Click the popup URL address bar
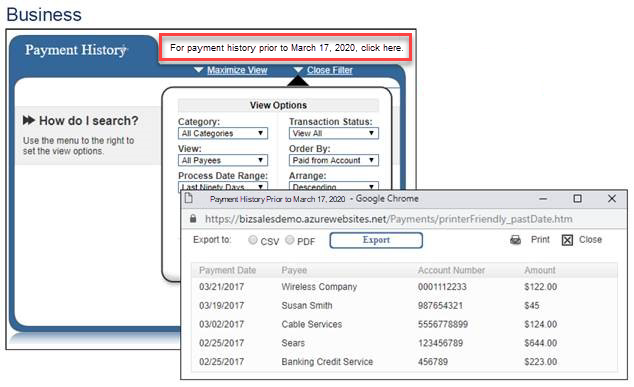The image size is (634, 387). (x=389, y=219)
